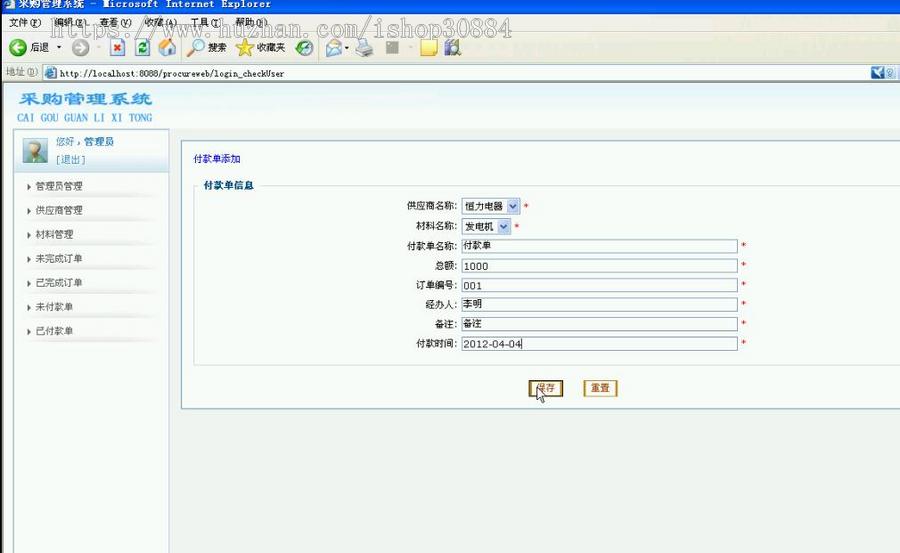This screenshot has height=553, width=900.
Task: Expand the 供应商管理 sidebar item
Action: click(x=59, y=210)
